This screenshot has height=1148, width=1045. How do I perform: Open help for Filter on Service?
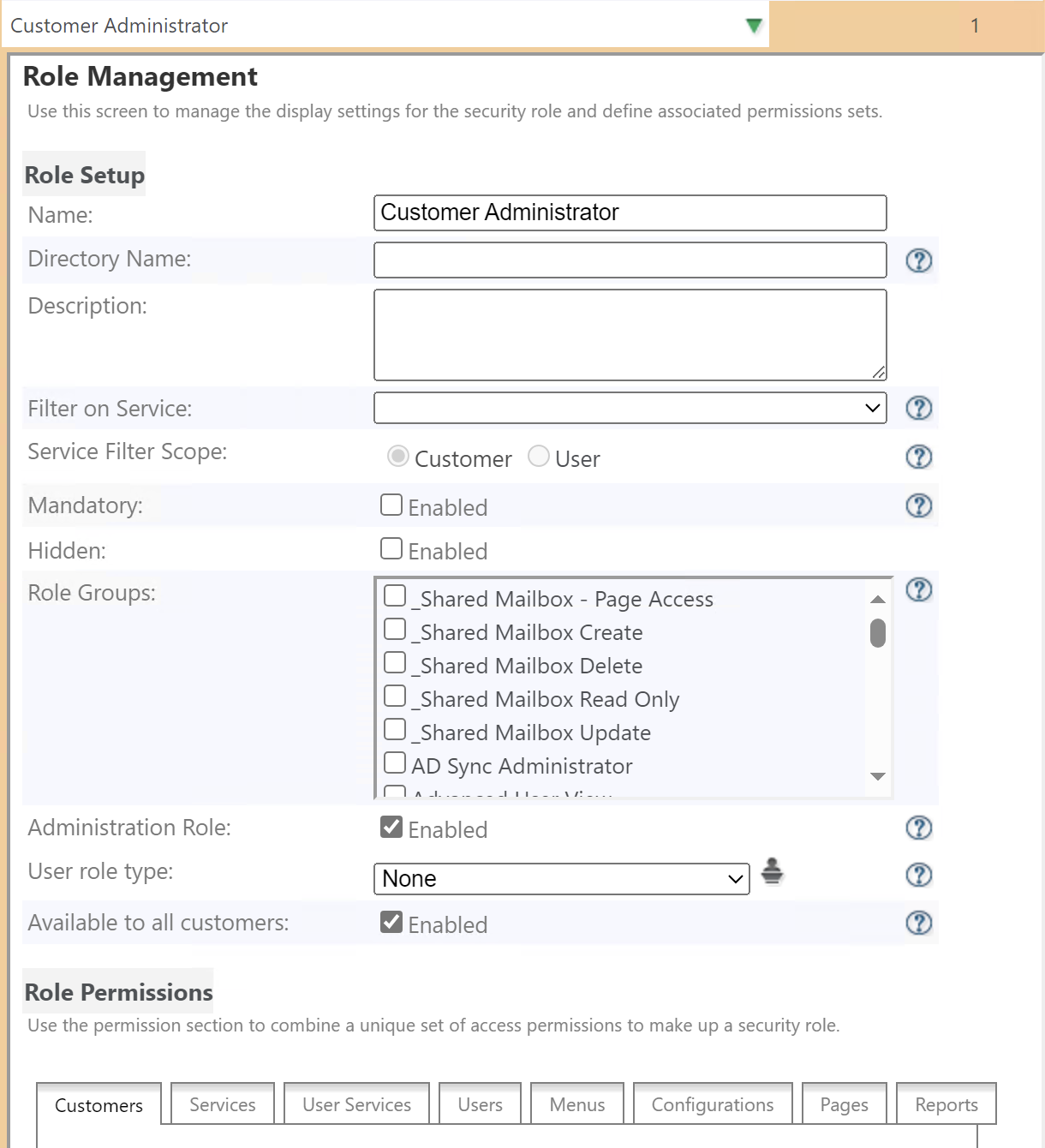click(x=918, y=408)
